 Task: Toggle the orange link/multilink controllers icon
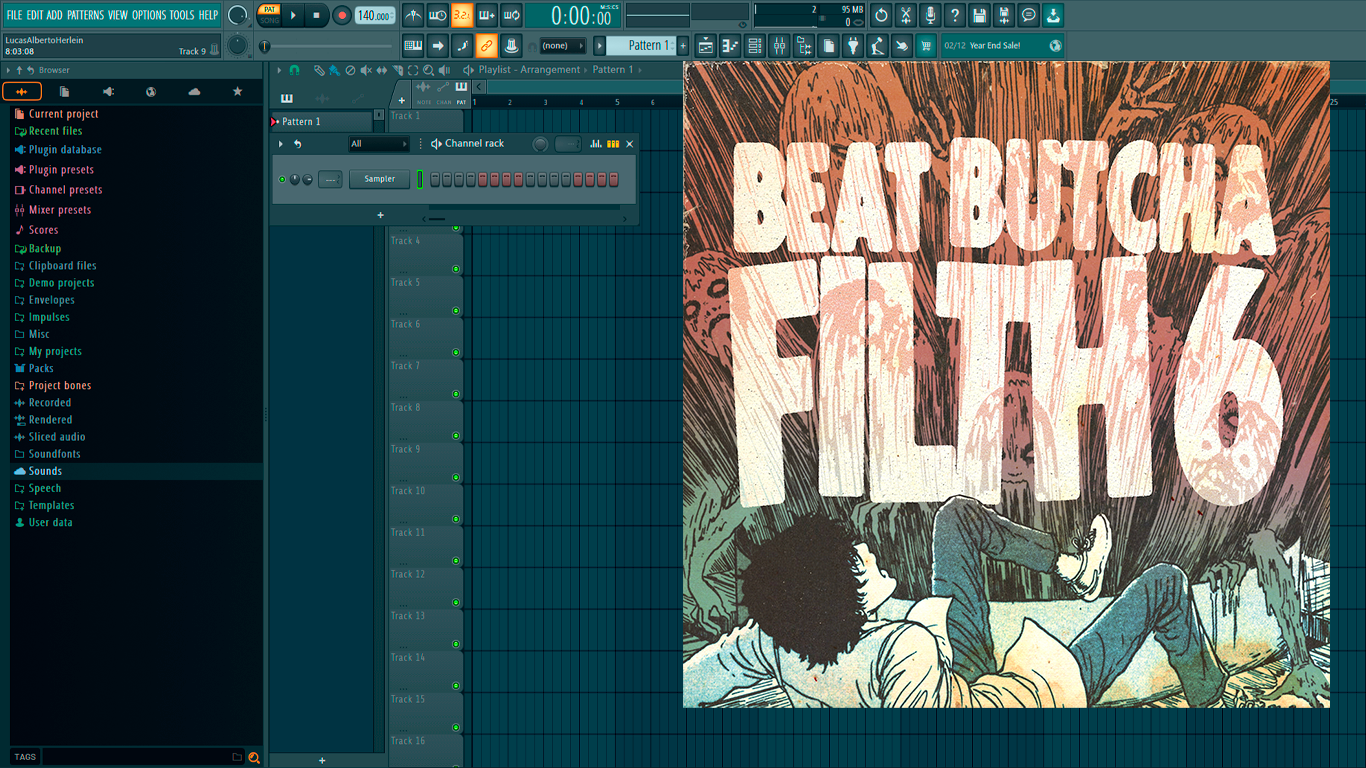pyautogui.click(x=487, y=45)
